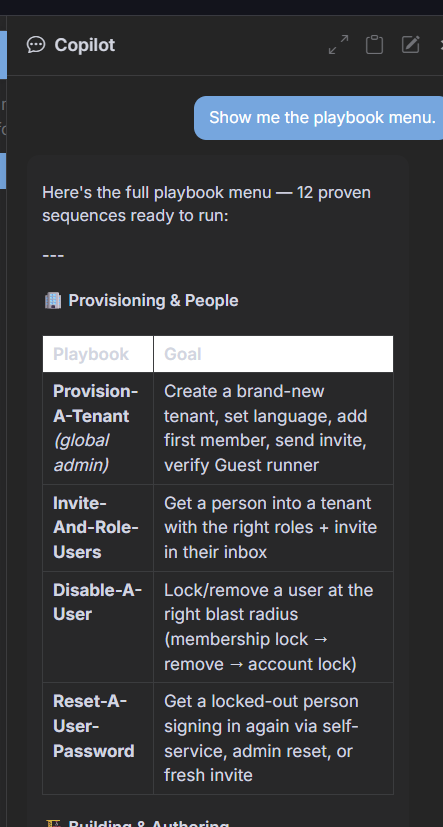This screenshot has width=443, height=827.
Task: Select the Provision-A-Tenant playbook
Action: [x=95, y=403]
